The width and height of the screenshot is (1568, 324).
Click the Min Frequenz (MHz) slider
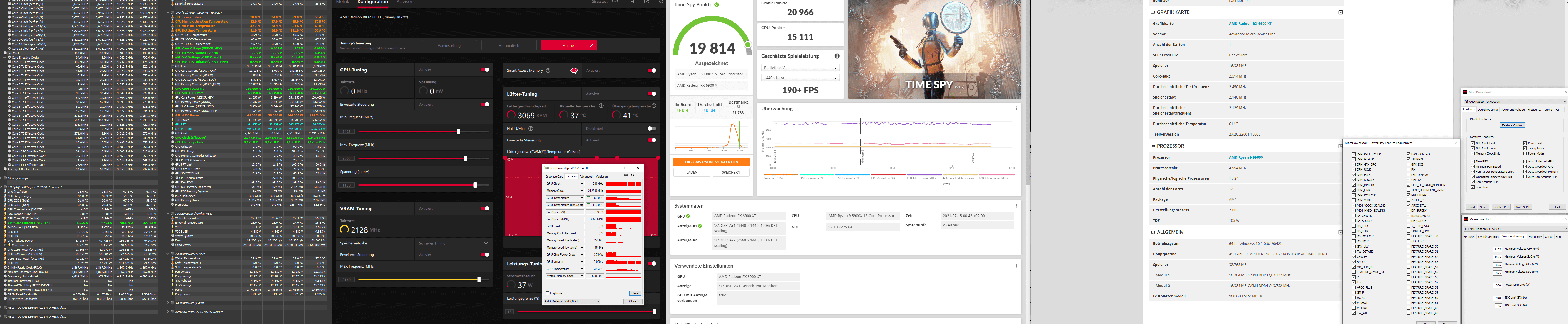424,131
